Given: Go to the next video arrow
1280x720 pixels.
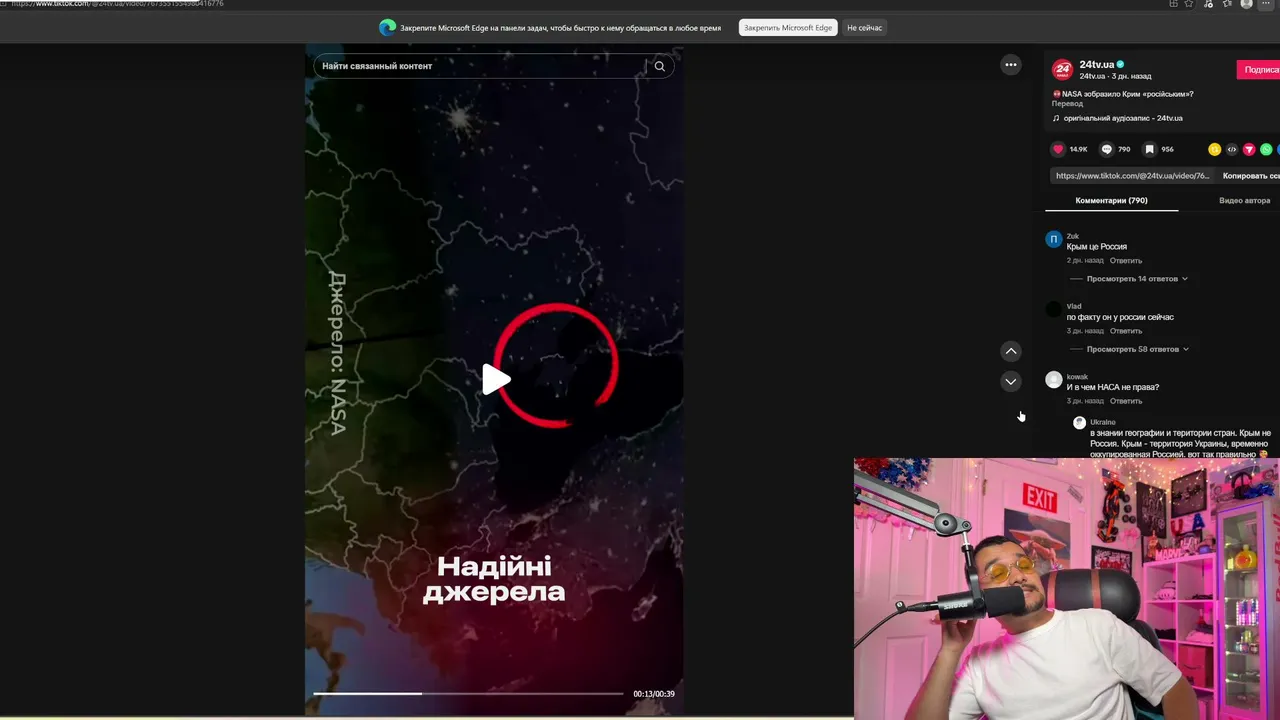Looking at the screenshot, I should pos(1011,381).
